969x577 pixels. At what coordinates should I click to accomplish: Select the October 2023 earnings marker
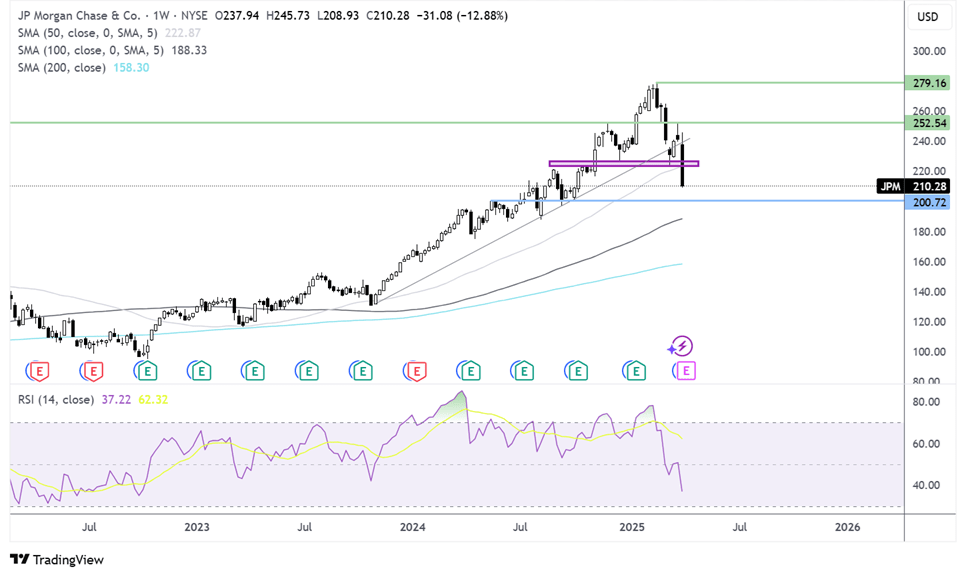tap(362, 371)
